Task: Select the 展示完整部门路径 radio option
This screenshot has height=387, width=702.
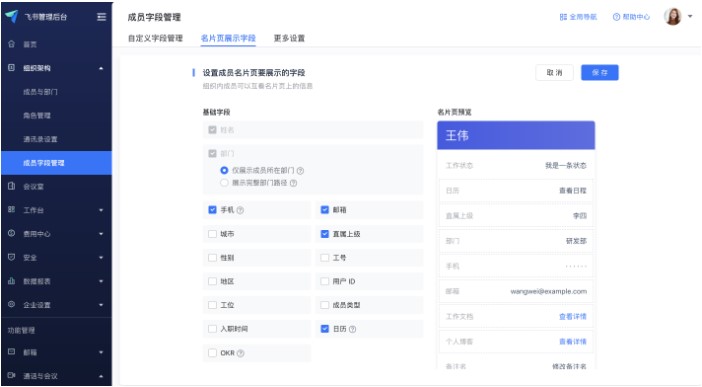Action: coord(224,183)
